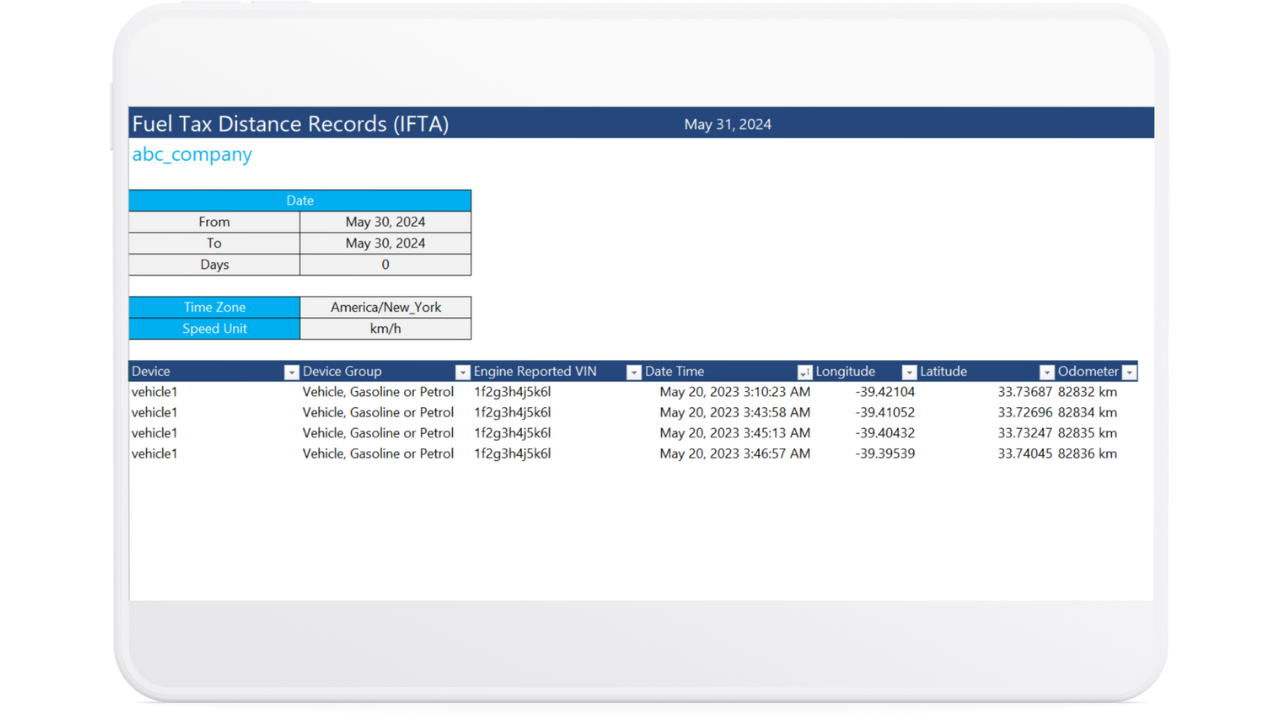Screen dimensions: 1280x720
Task: Select longitude value -39.42104
Action: (x=885, y=392)
